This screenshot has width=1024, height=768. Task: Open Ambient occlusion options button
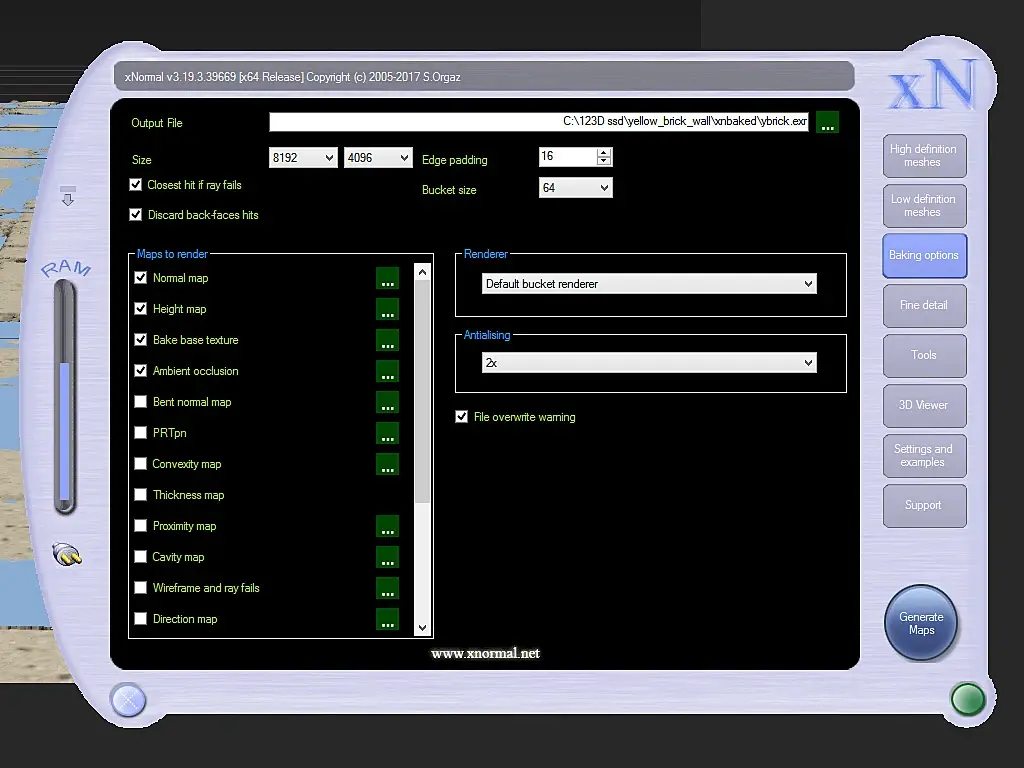tap(387, 371)
